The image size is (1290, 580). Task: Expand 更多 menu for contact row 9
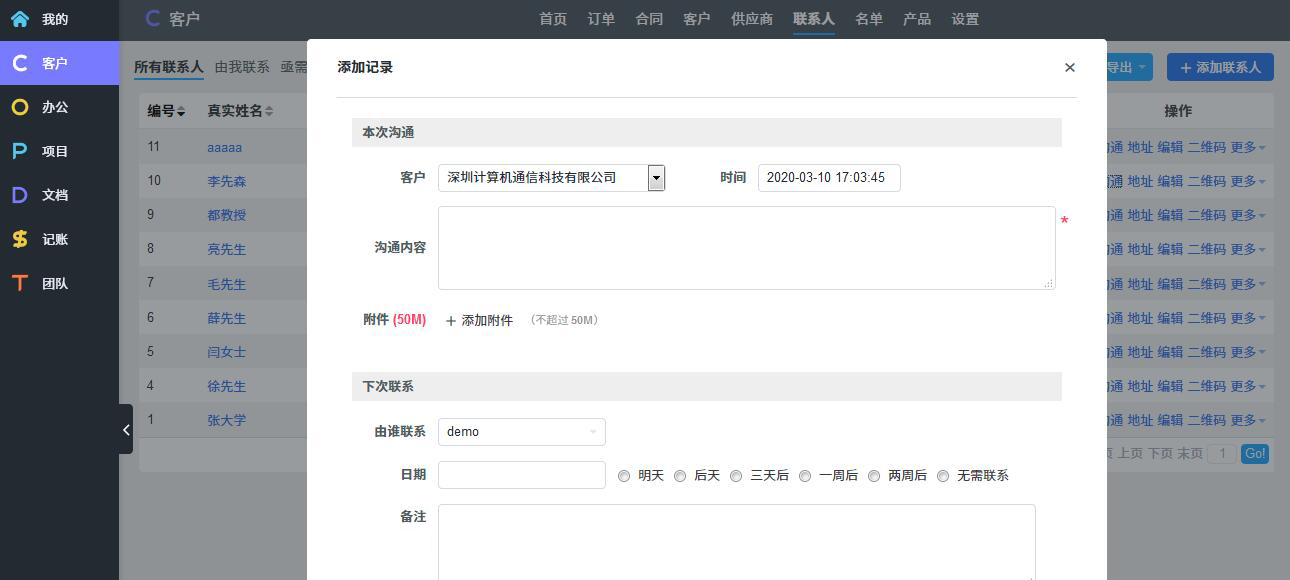point(1248,215)
